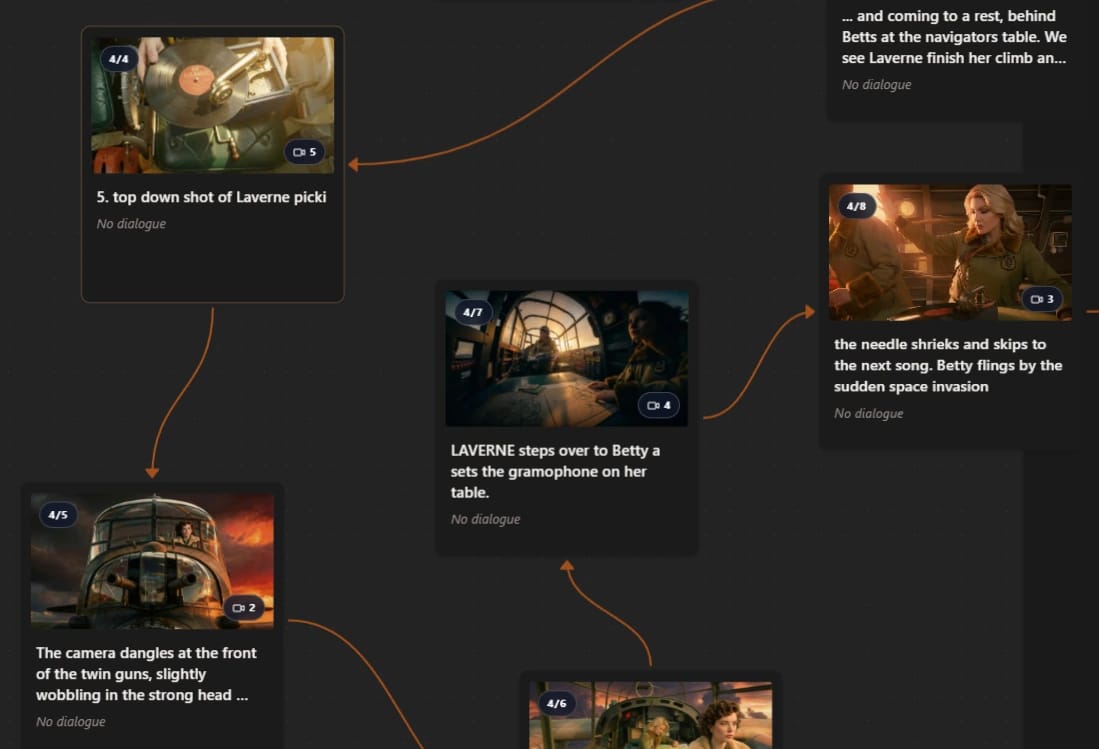Click the camera badge showing 3 on the needle shrieks shot

[x=1042, y=299]
